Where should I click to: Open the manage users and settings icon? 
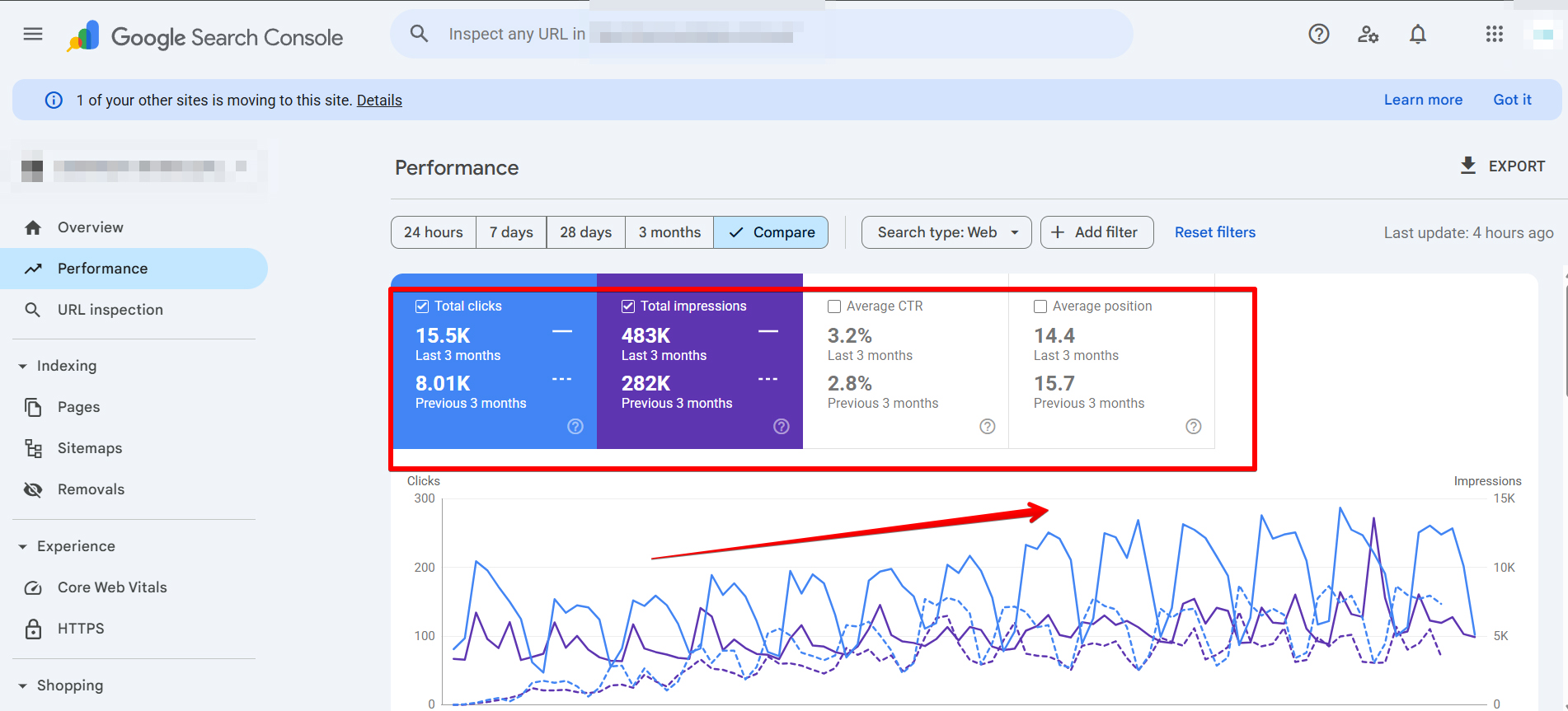tap(1368, 34)
